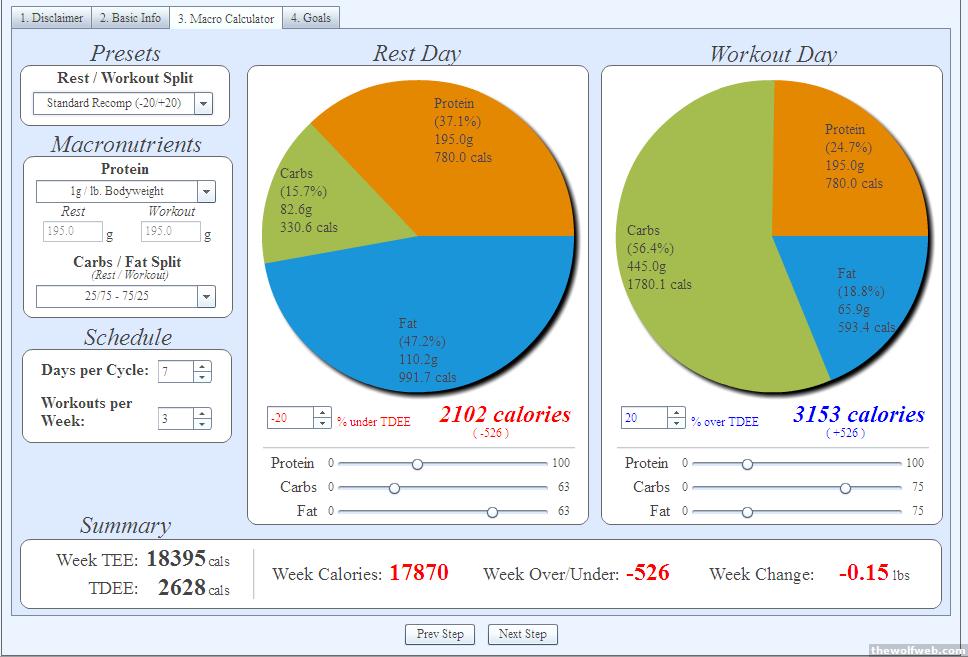Click the Days per Cycle input field
Screen dimensions: 968x657
[x=175, y=371]
